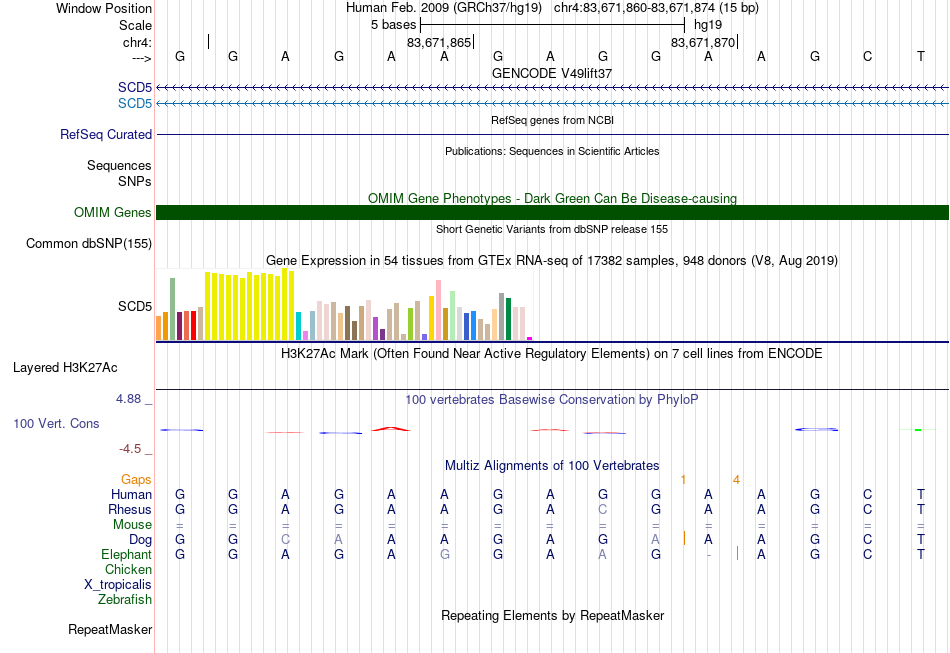Viewport: 950px width, 653px height.
Task: Click the SCD5 dark blue GENCODE transcript label
Action: click(x=135, y=88)
